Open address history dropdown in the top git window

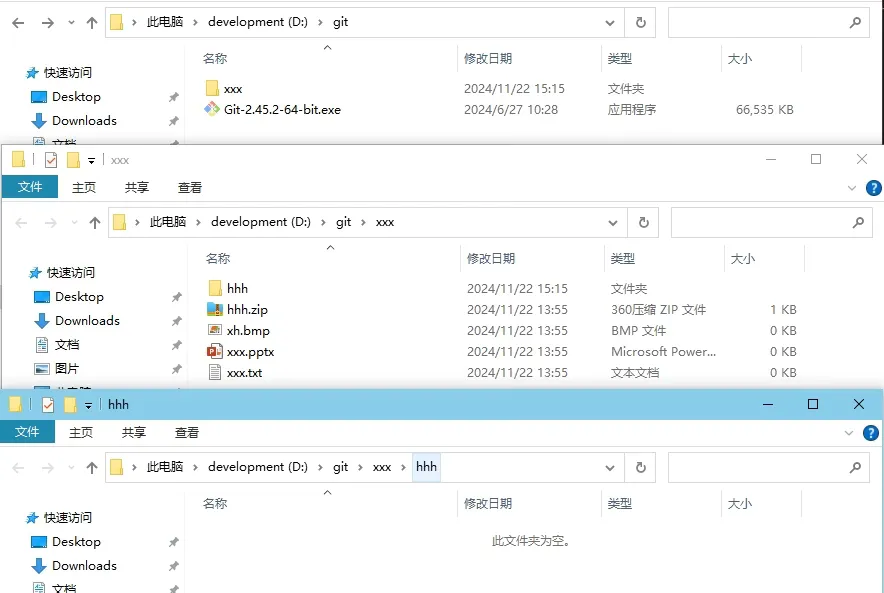click(x=610, y=22)
